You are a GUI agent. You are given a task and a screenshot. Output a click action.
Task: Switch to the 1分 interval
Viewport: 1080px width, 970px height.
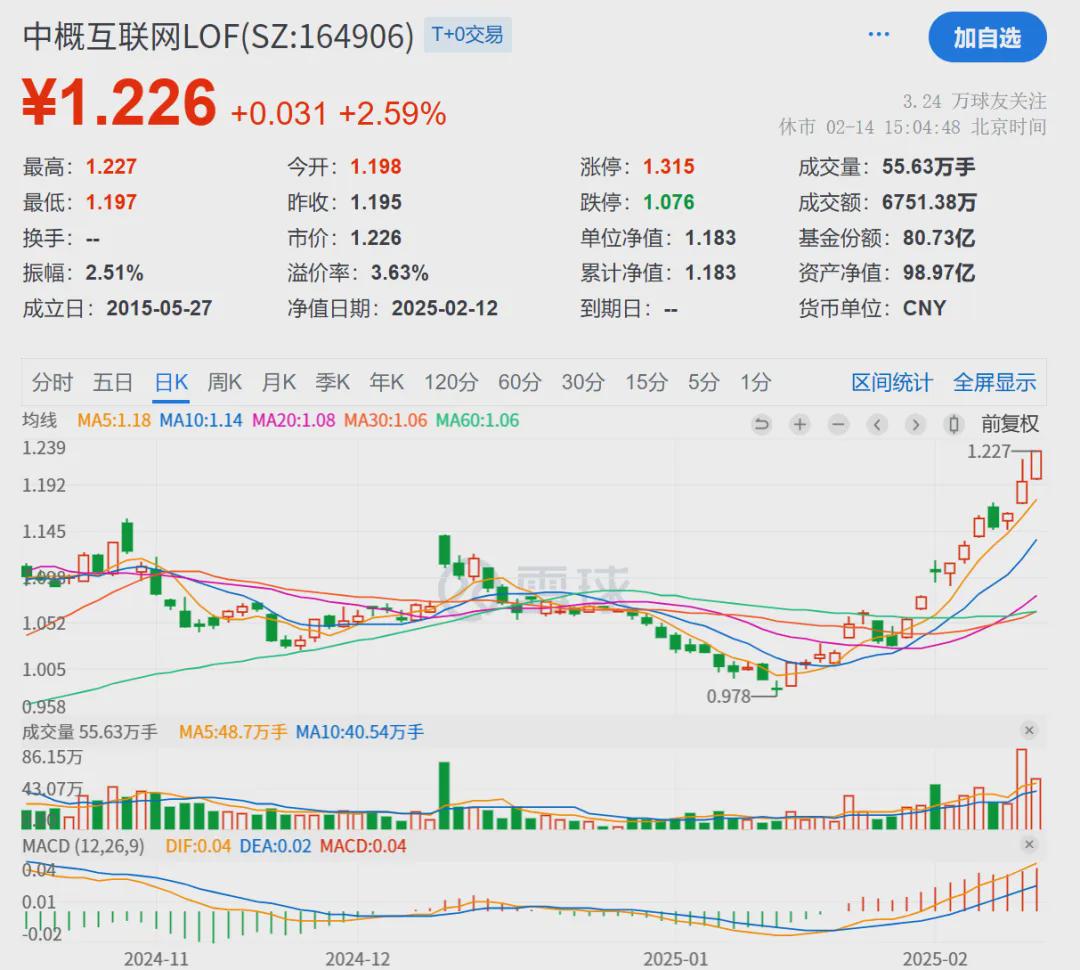755,382
